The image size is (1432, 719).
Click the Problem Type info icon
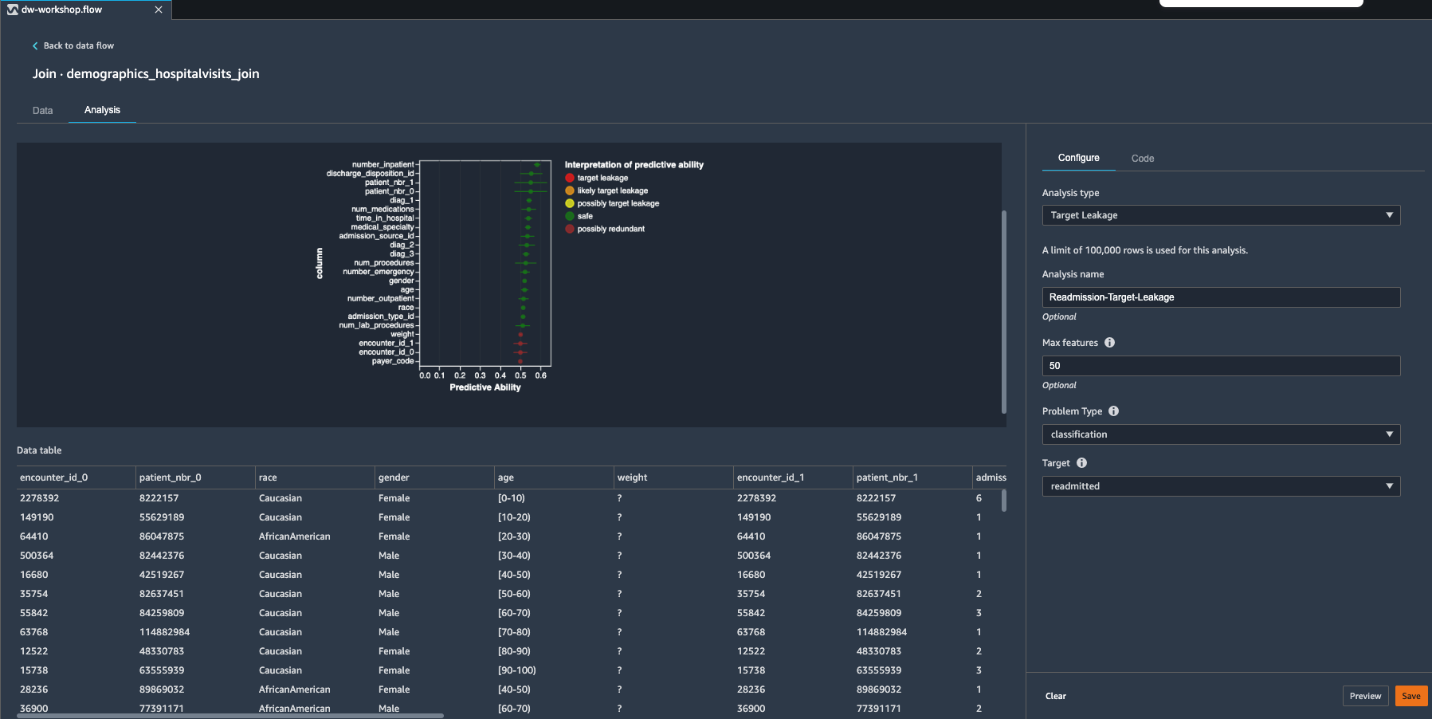tap(1114, 411)
